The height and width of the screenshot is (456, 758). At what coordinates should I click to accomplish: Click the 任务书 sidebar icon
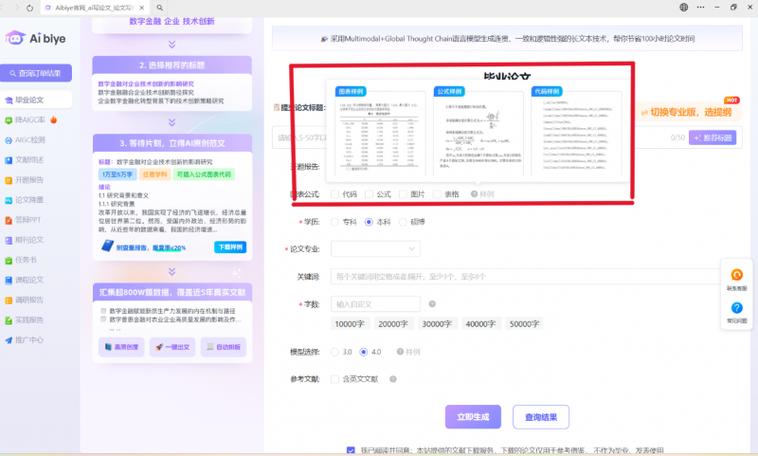point(8,260)
